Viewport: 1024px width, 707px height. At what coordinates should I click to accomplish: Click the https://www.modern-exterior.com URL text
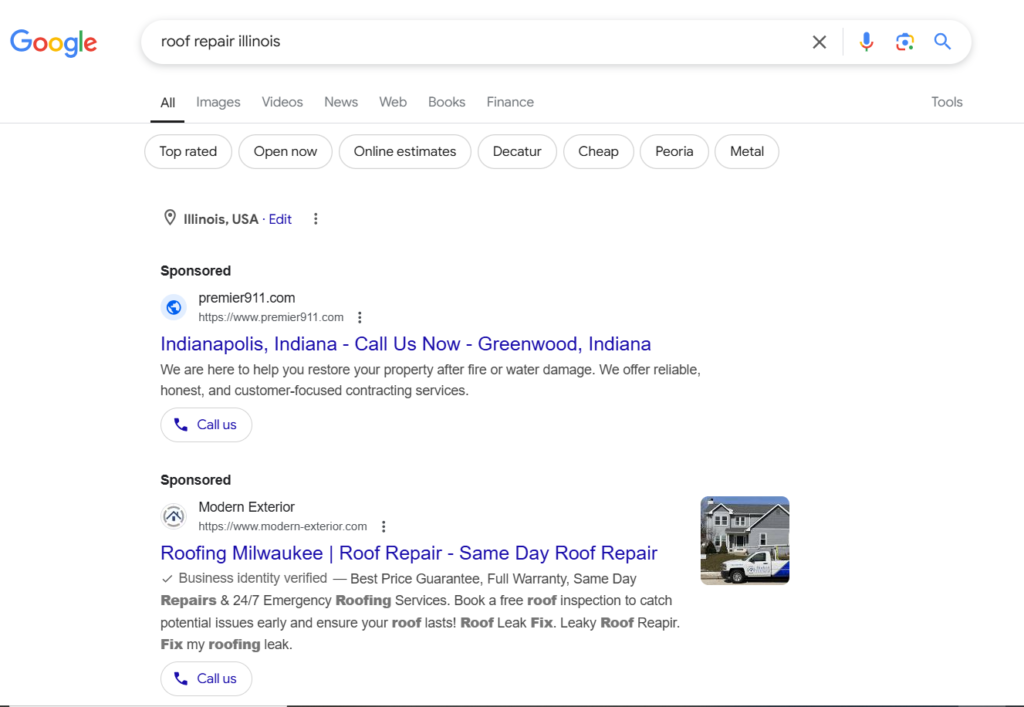pyautogui.click(x=283, y=526)
